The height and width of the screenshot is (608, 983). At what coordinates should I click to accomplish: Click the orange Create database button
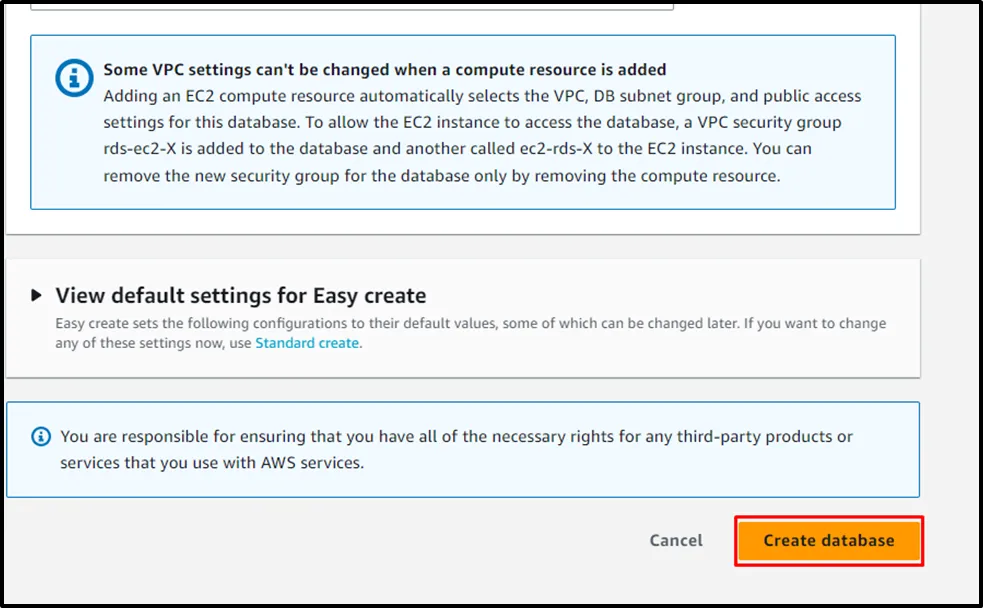tap(828, 540)
